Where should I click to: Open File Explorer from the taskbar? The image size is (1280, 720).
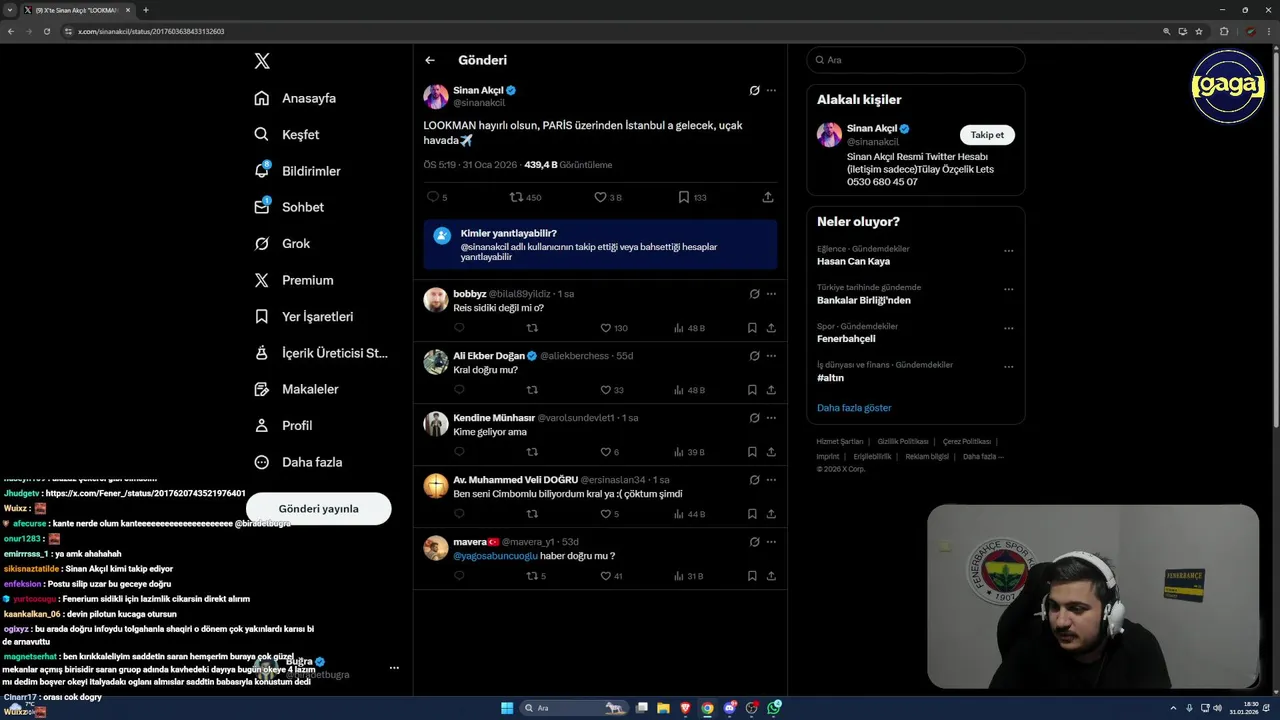coord(663,708)
